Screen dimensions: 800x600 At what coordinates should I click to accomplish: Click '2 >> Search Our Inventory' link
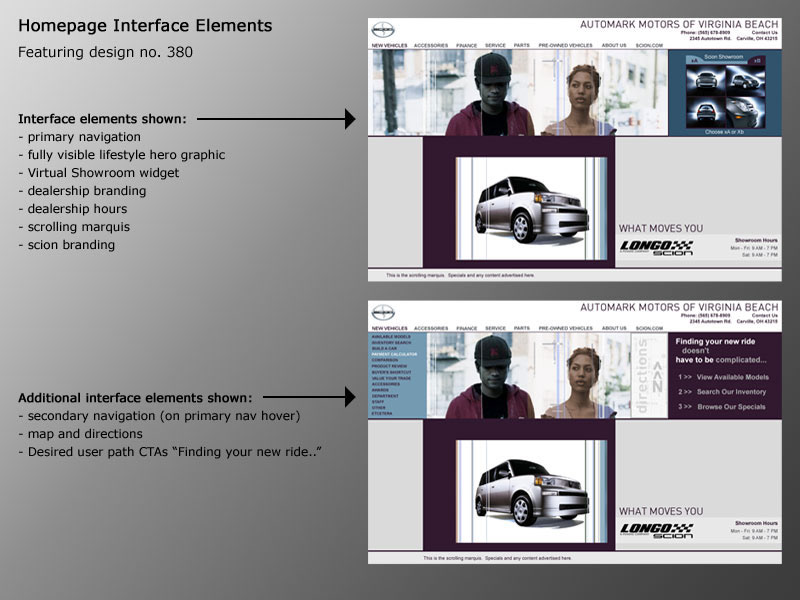pyautogui.click(x=722, y=392)
